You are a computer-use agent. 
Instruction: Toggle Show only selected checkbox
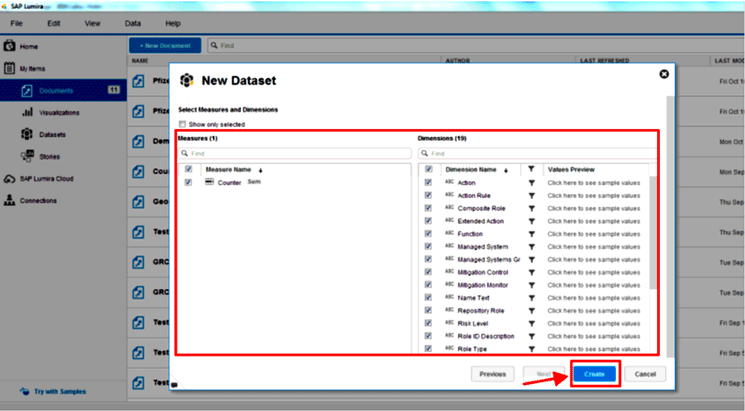point(182,124)
